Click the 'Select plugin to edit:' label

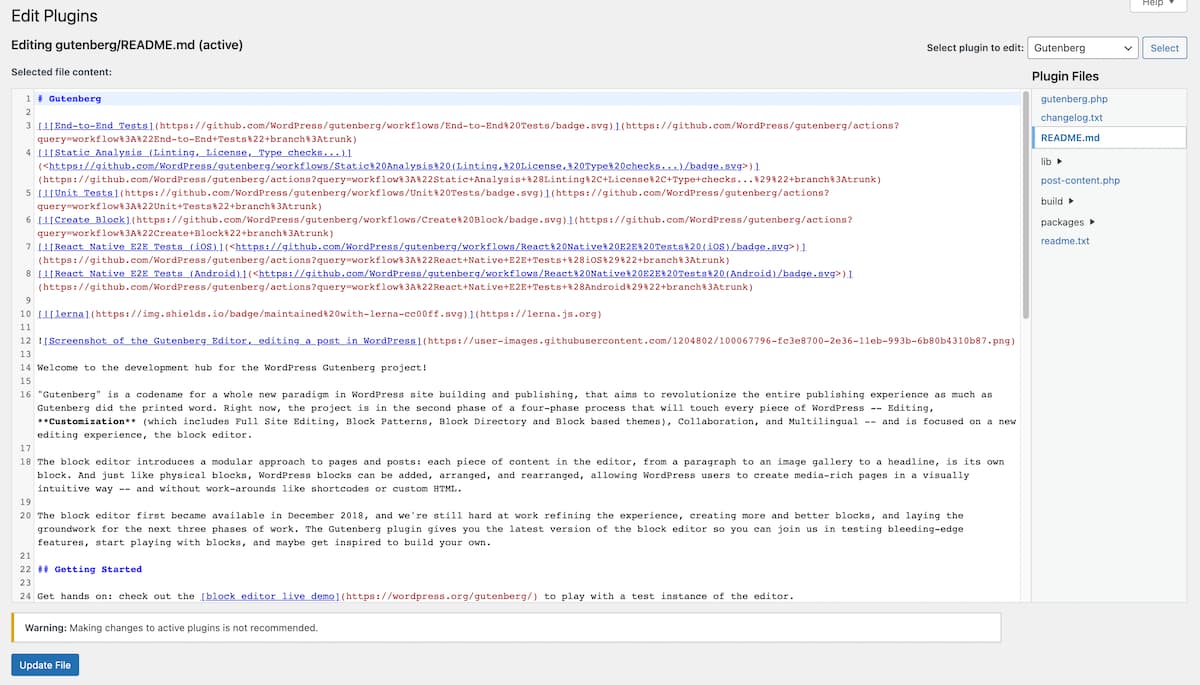pyautogui.click(x=974, y=48)
